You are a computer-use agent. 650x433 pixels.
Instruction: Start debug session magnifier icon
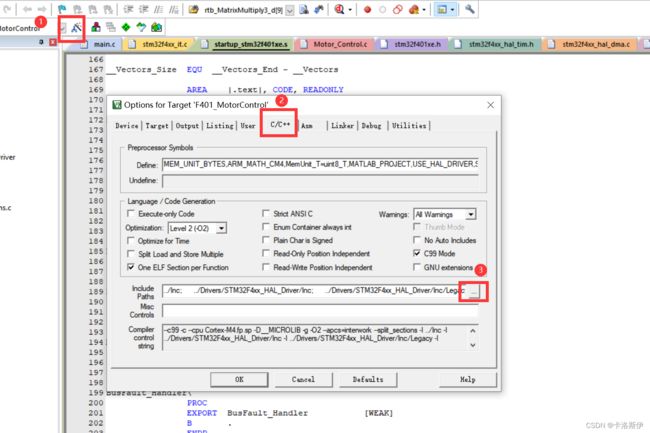pos(340,9)
